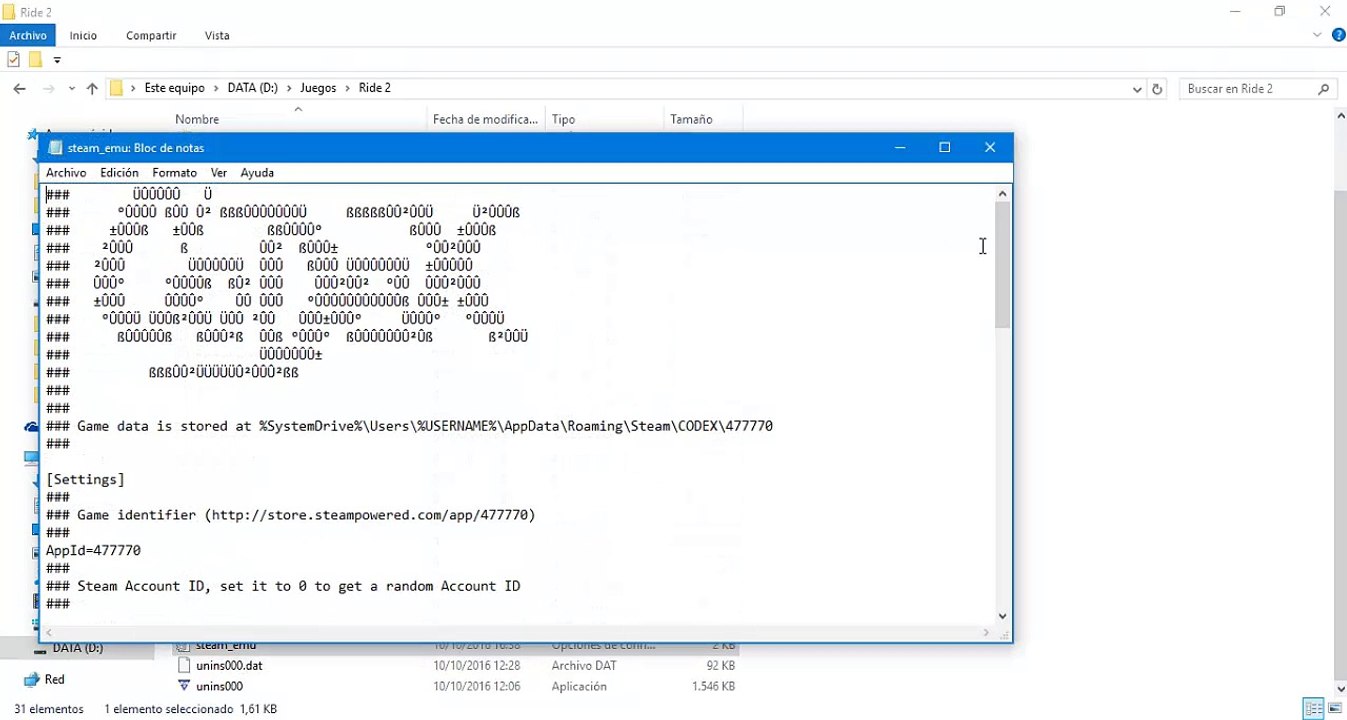The width and height of the screenshot is (1347, 720).
Task: Click Notepad's horizontal scroll right arrow
Action: [x=987, y=633]
